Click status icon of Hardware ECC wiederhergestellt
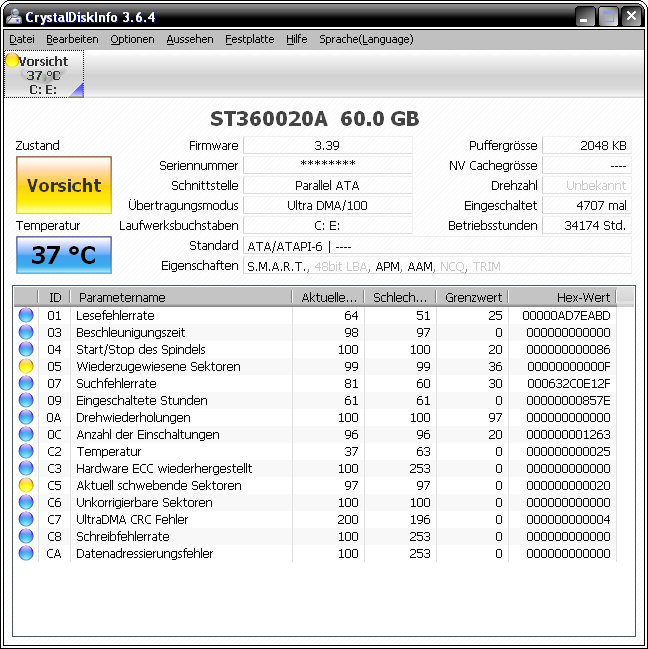 26,468
